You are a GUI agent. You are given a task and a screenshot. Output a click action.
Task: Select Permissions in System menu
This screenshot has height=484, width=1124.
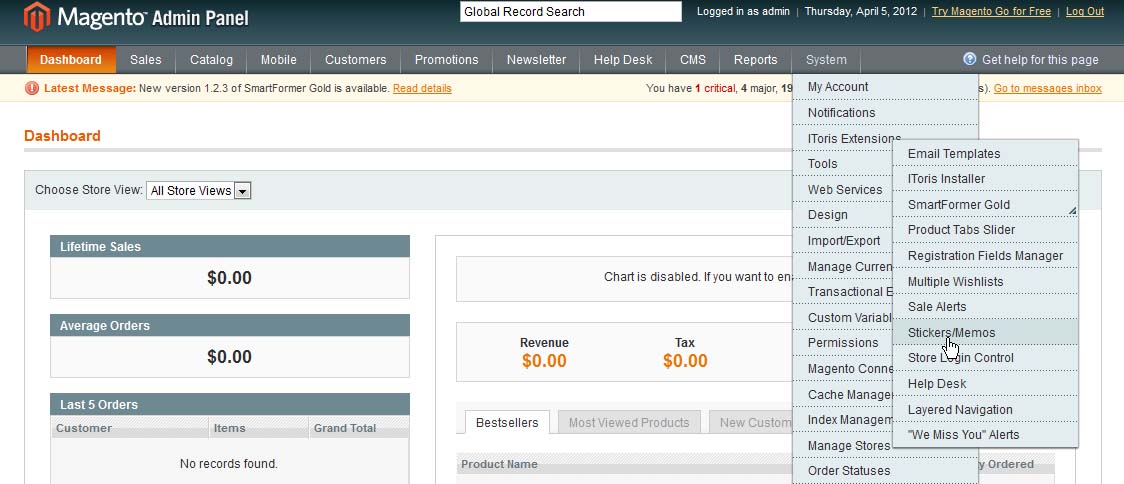(x=843, y=343)
